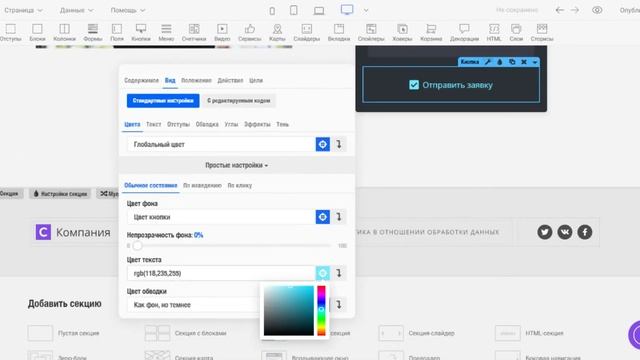The image size is (640, 360).
Task: Delete the Кнопка element with X
Action: pos(524,62)
